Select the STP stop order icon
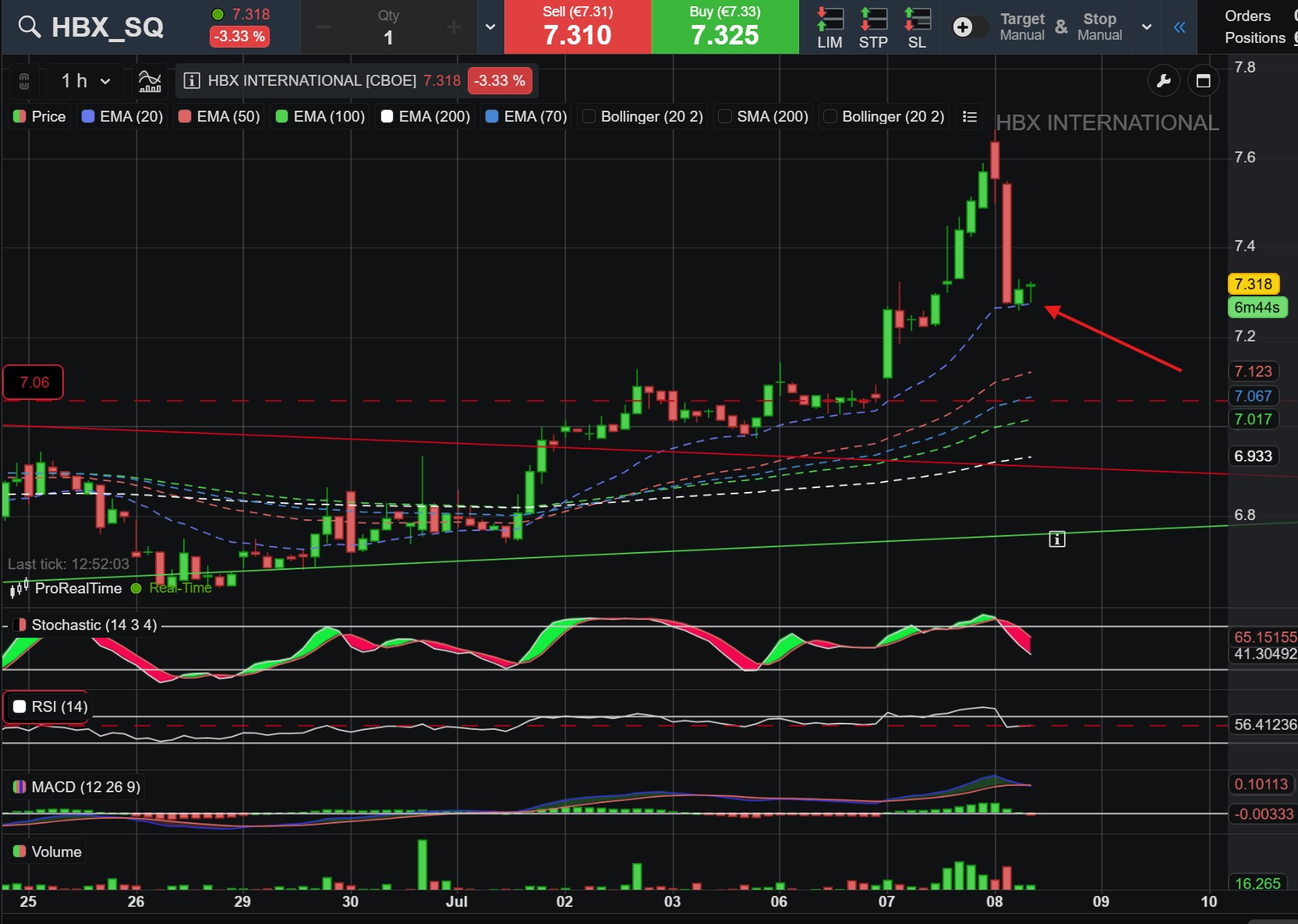 point(873,27)
